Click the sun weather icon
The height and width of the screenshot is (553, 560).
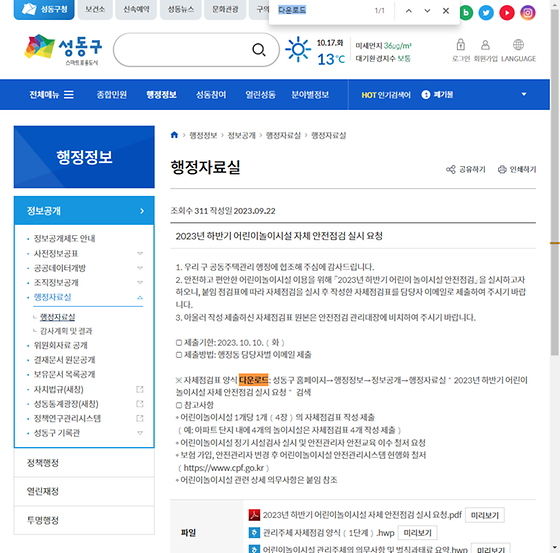pyautogui.click(x=298, y=49)
